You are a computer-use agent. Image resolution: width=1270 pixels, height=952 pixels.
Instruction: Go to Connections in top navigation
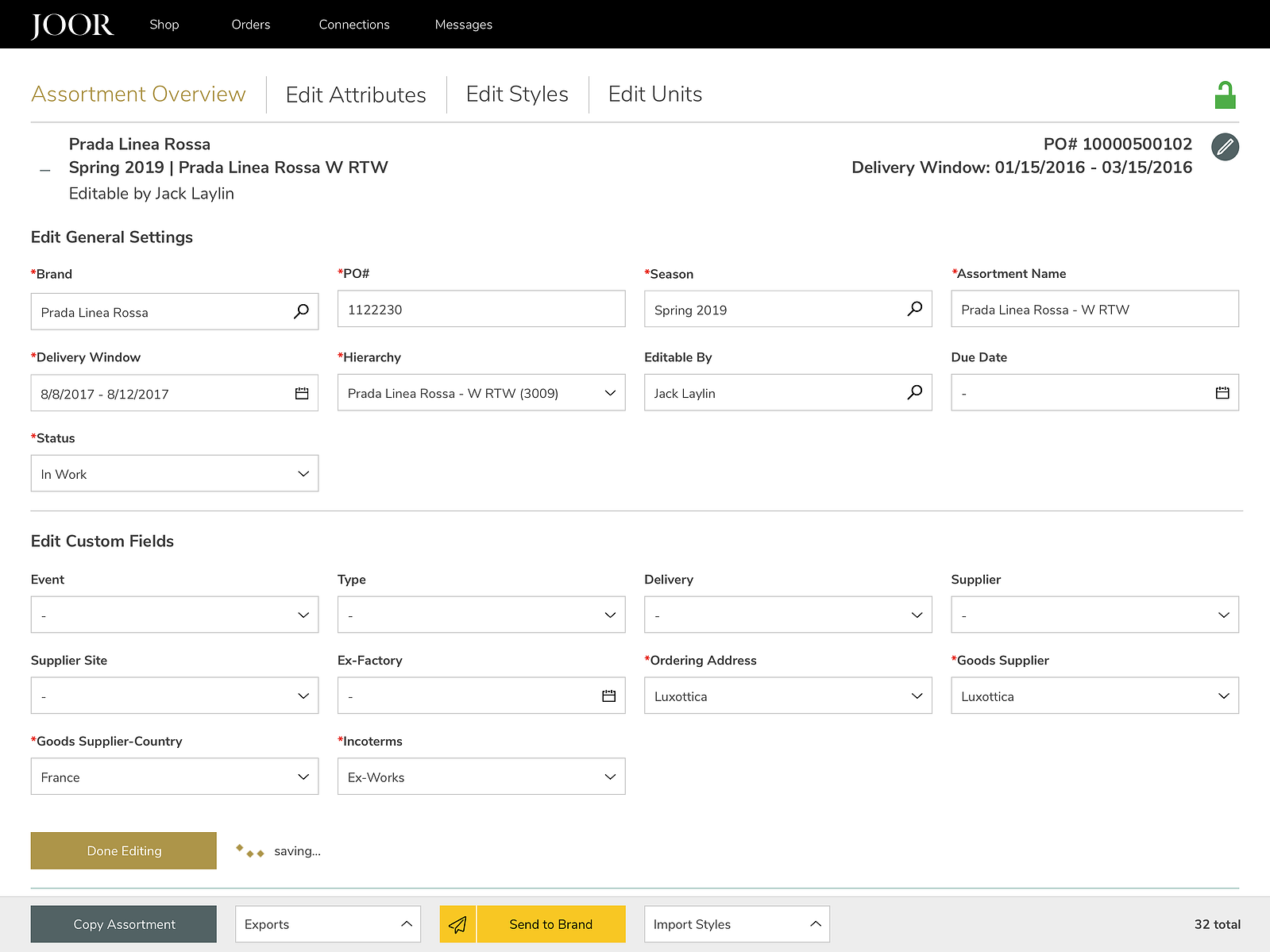tap(354, 25)
